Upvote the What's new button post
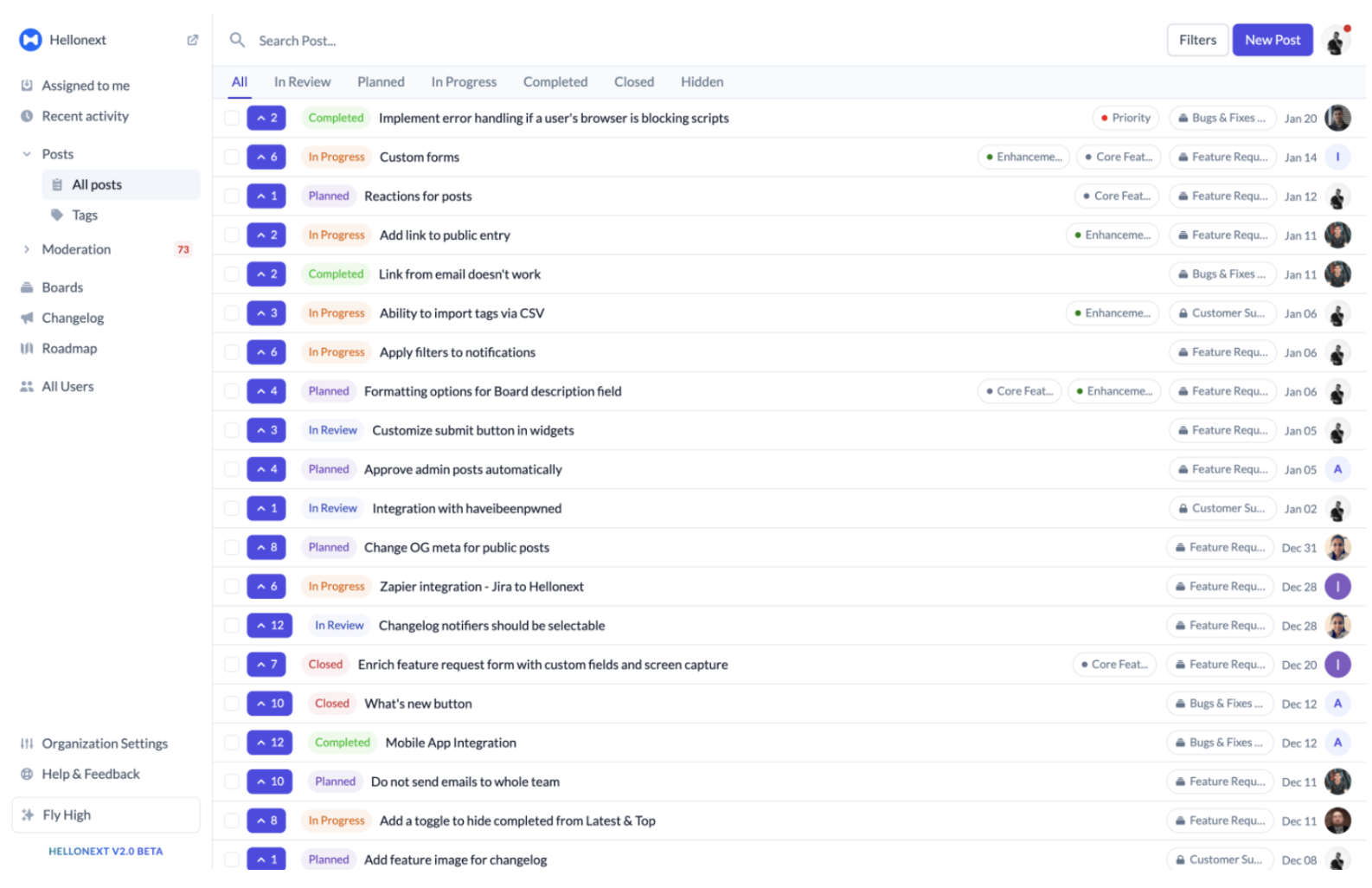Screen dimensions: 1372x888 point(270,704)
